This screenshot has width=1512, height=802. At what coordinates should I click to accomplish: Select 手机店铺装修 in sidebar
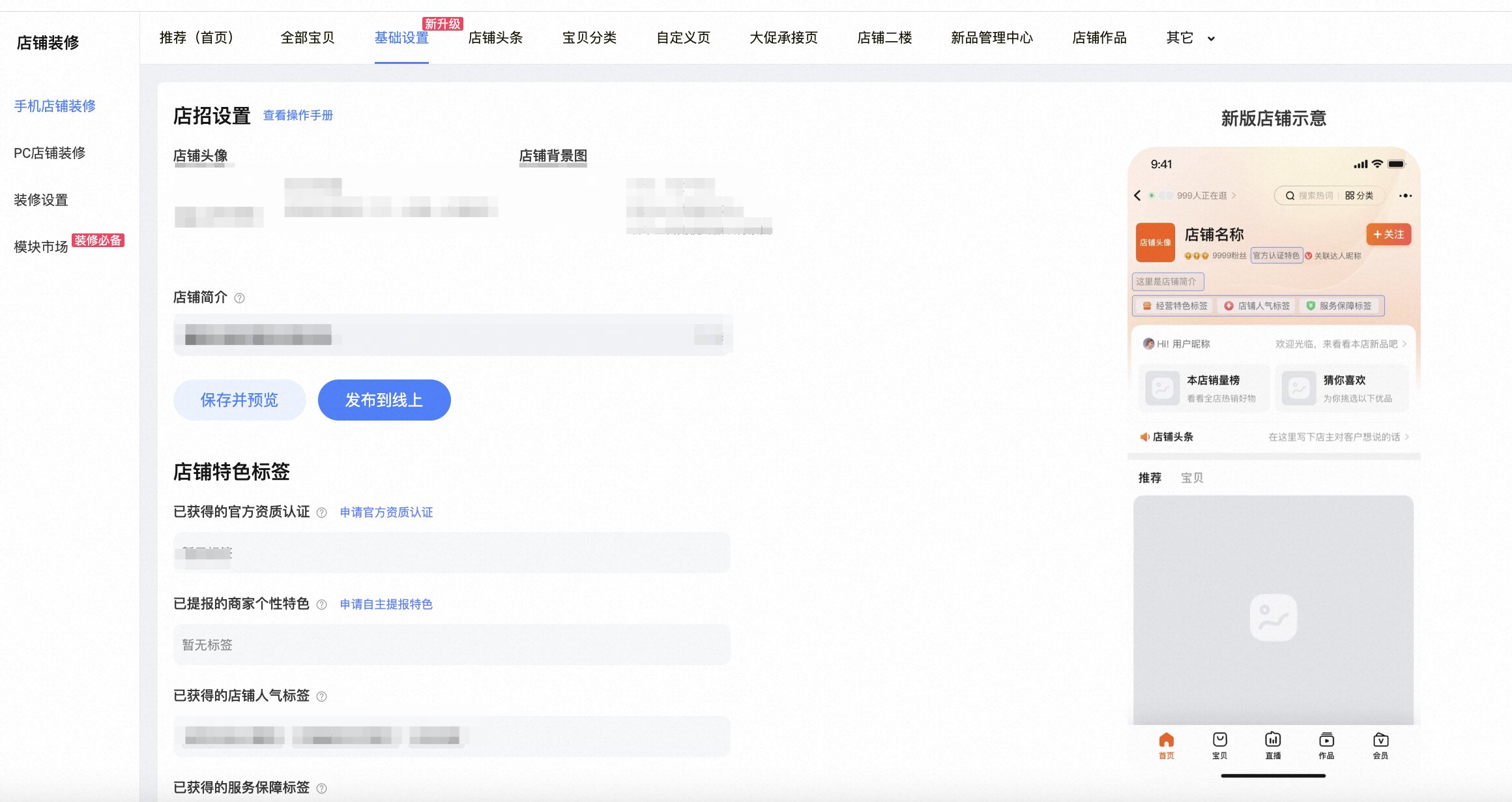pyautogui.click(x=55, y=106)
